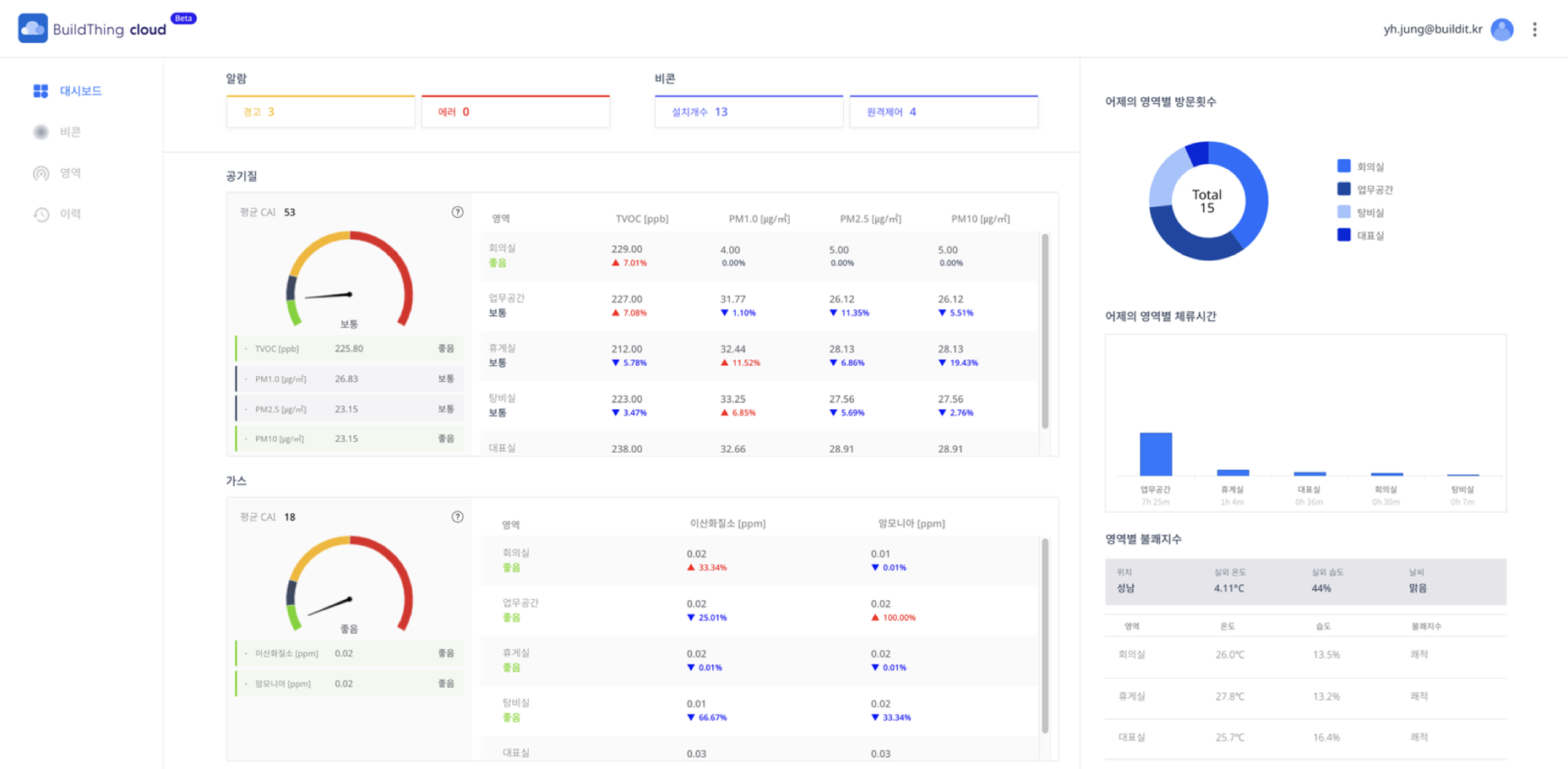Click the 휴게실 row in air quality table
This screenshot has width=1568, height=769.
[x=759, y=356]
